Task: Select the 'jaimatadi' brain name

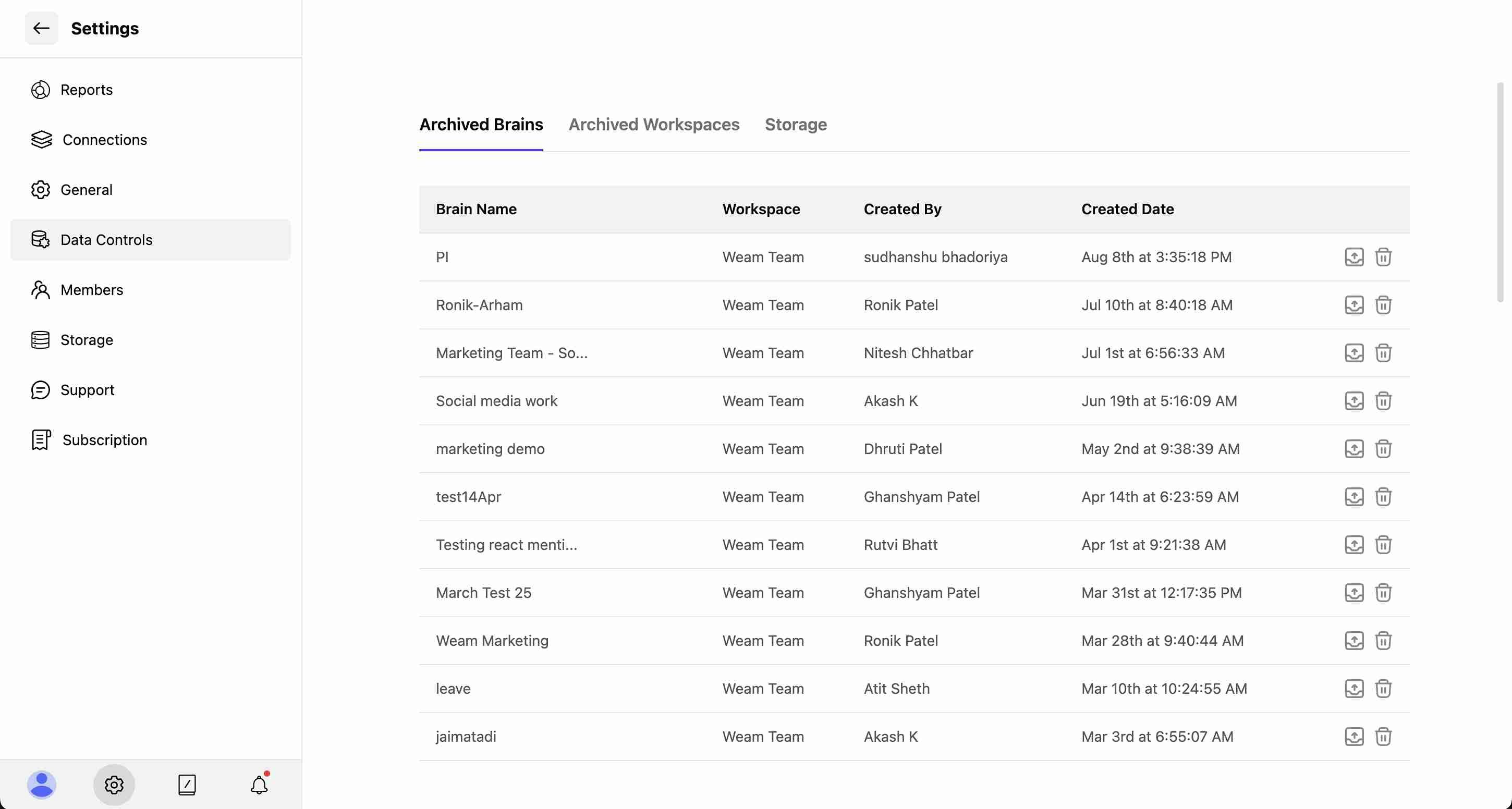Action: coord(466,737)
